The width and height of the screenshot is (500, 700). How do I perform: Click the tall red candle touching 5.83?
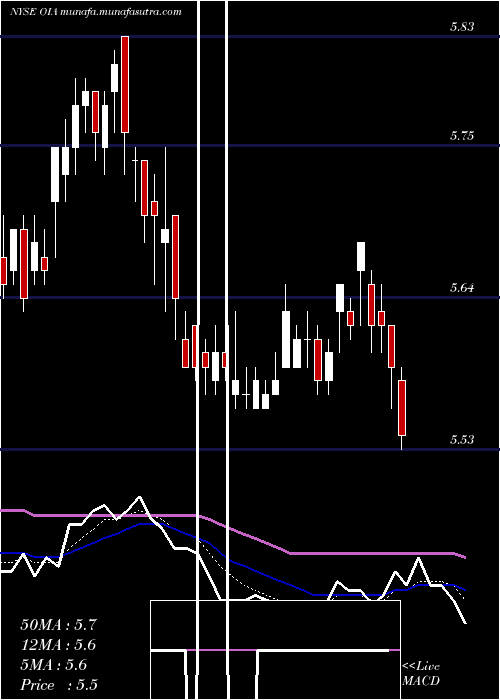pos(125,84)
